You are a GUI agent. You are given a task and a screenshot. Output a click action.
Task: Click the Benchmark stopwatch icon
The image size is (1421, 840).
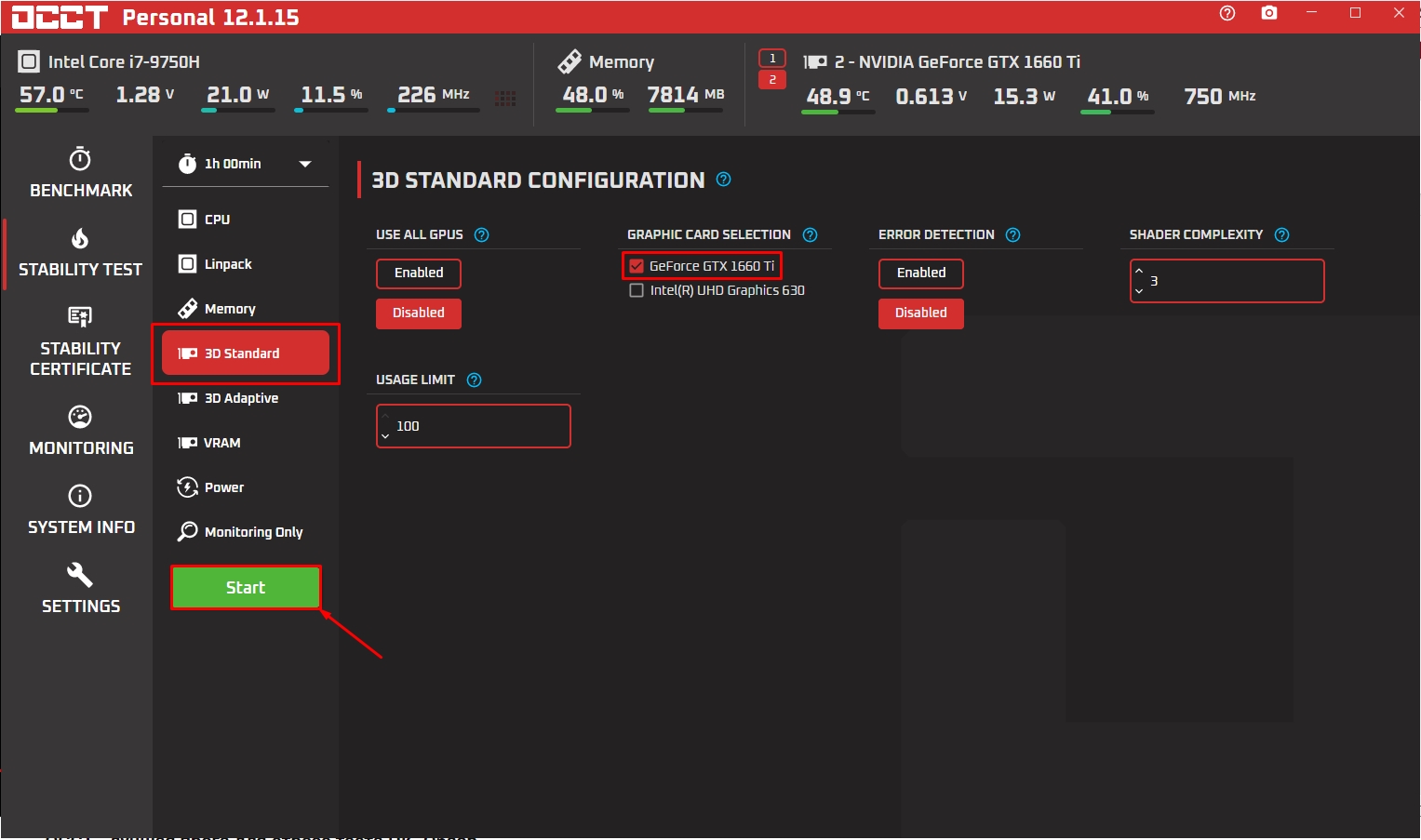point(80,158)
